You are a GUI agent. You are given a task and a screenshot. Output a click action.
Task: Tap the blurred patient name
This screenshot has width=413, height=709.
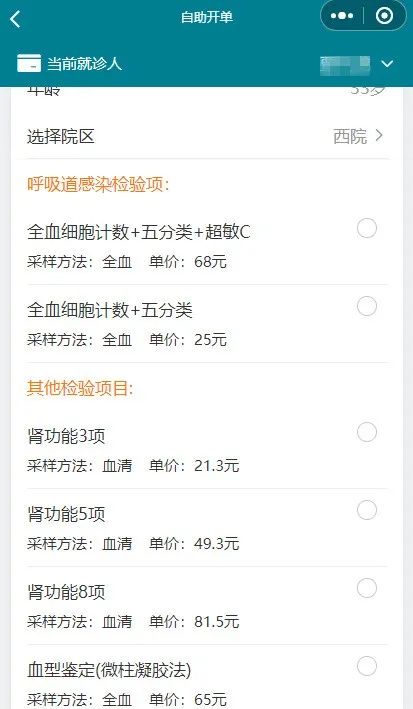pos(345,65)
